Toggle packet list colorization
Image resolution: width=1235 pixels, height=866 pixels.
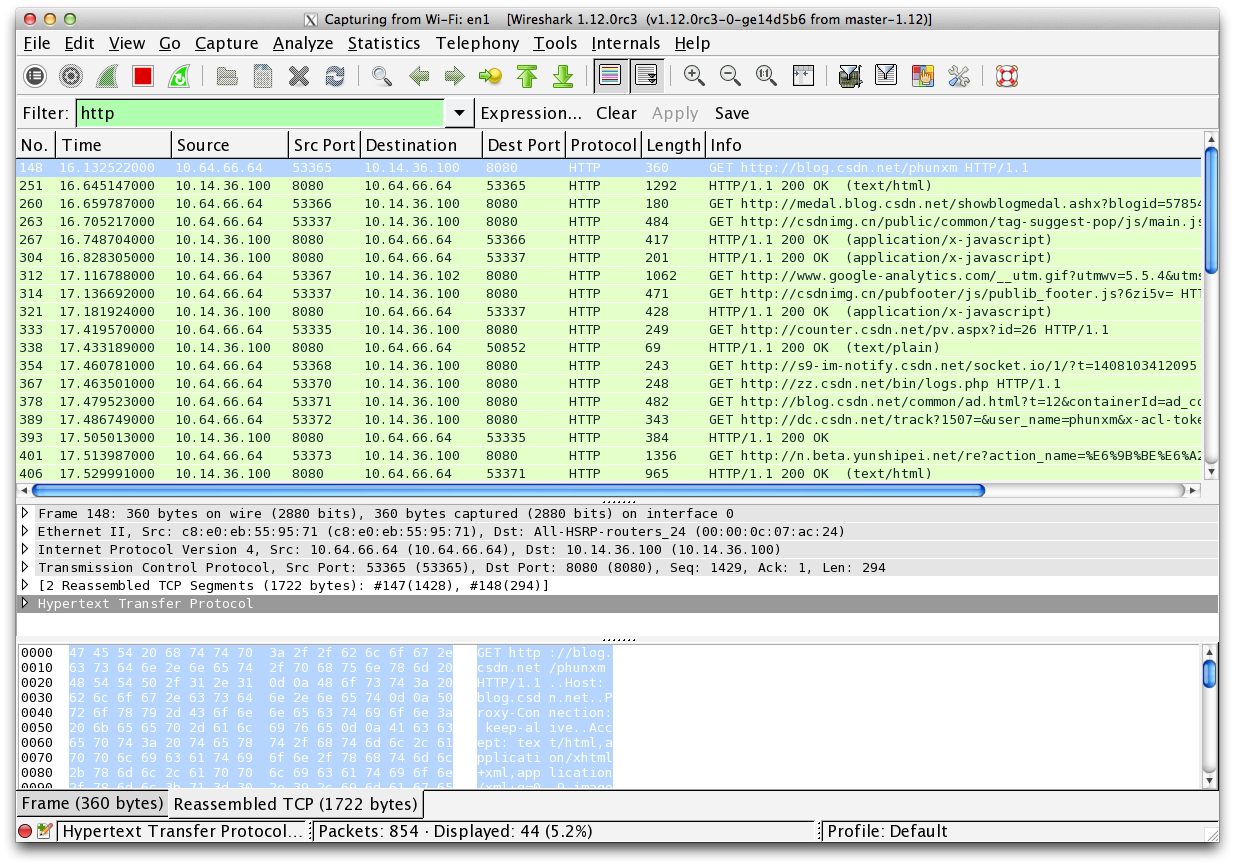tap(610, 75)
